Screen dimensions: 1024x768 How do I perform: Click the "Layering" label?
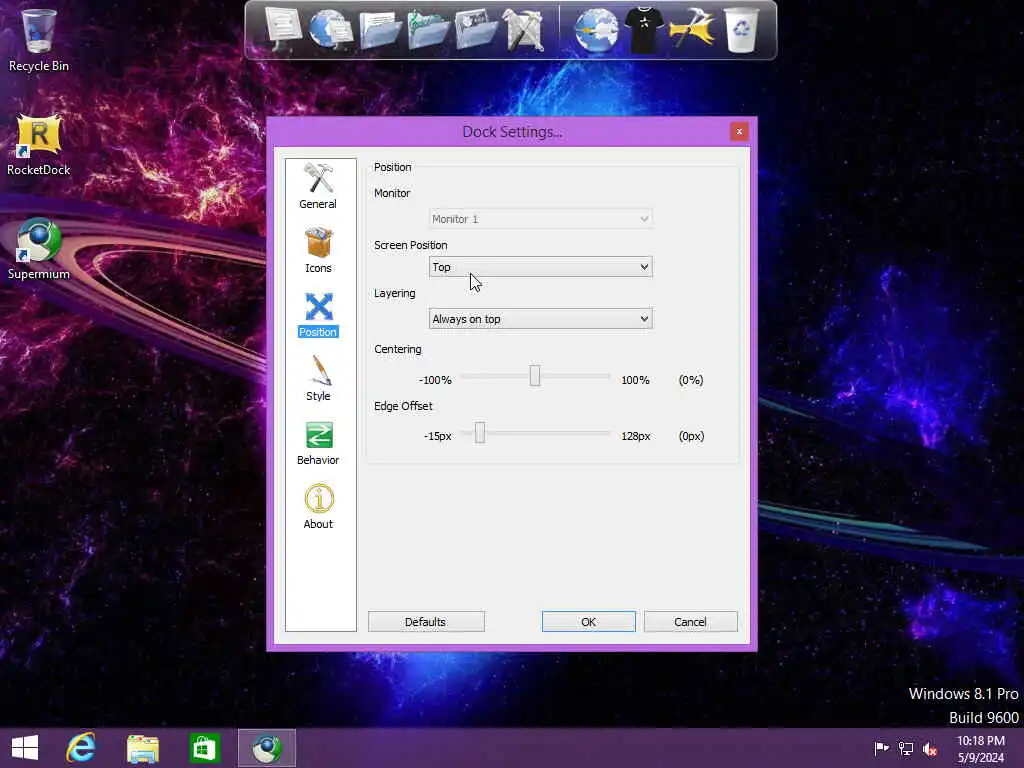click(394, 293)
